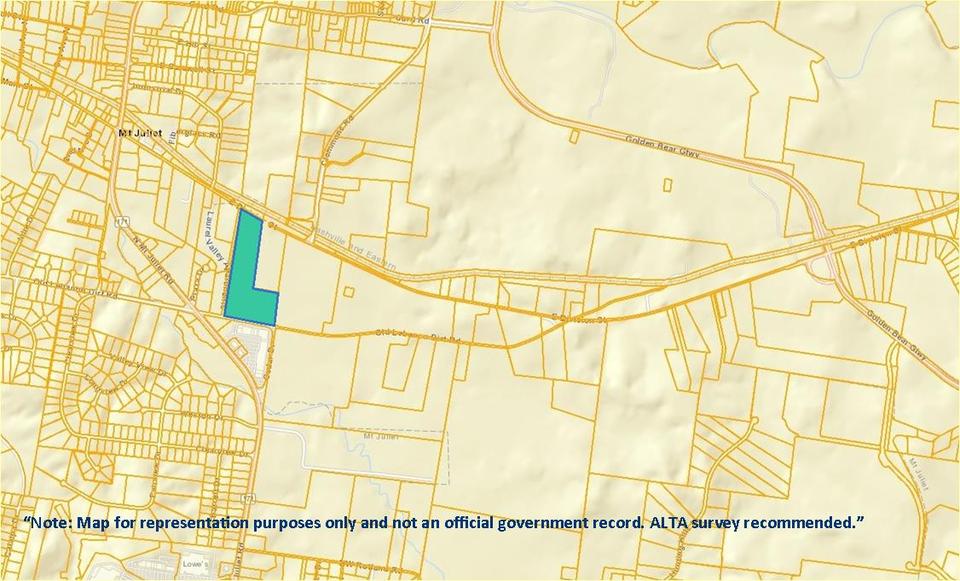960x581 pixels.
Task: Click the S Division St label near center
Action: click(580, 320)
